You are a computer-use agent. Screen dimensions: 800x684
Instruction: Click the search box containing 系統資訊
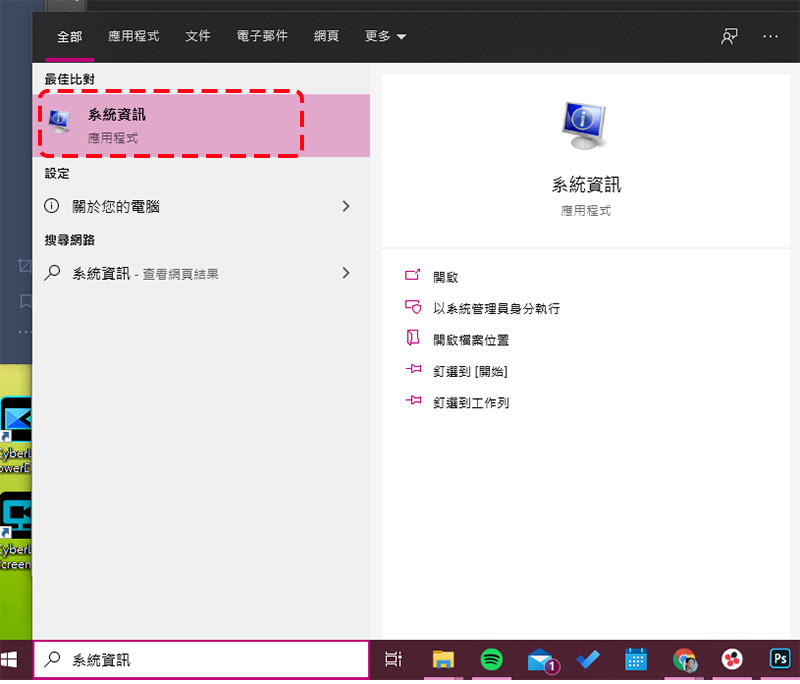pyautogui.click(x=201, y=660)
